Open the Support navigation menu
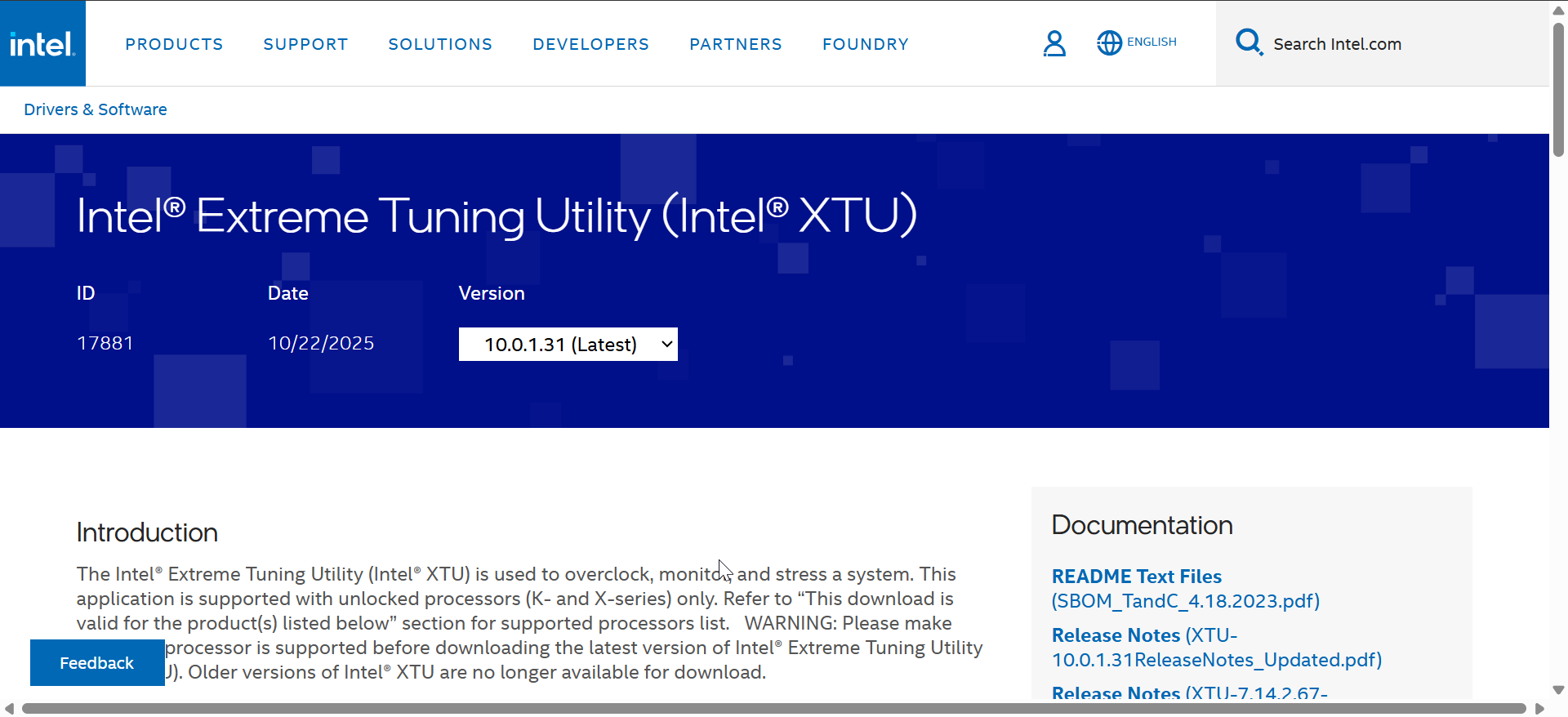Image resolution: width=1568 pixels, height=717 pixels. click(305, 44)
